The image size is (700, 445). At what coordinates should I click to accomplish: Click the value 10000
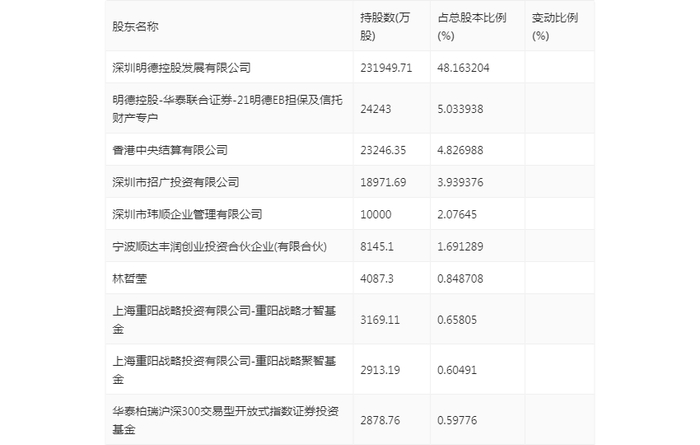[375, 214]
